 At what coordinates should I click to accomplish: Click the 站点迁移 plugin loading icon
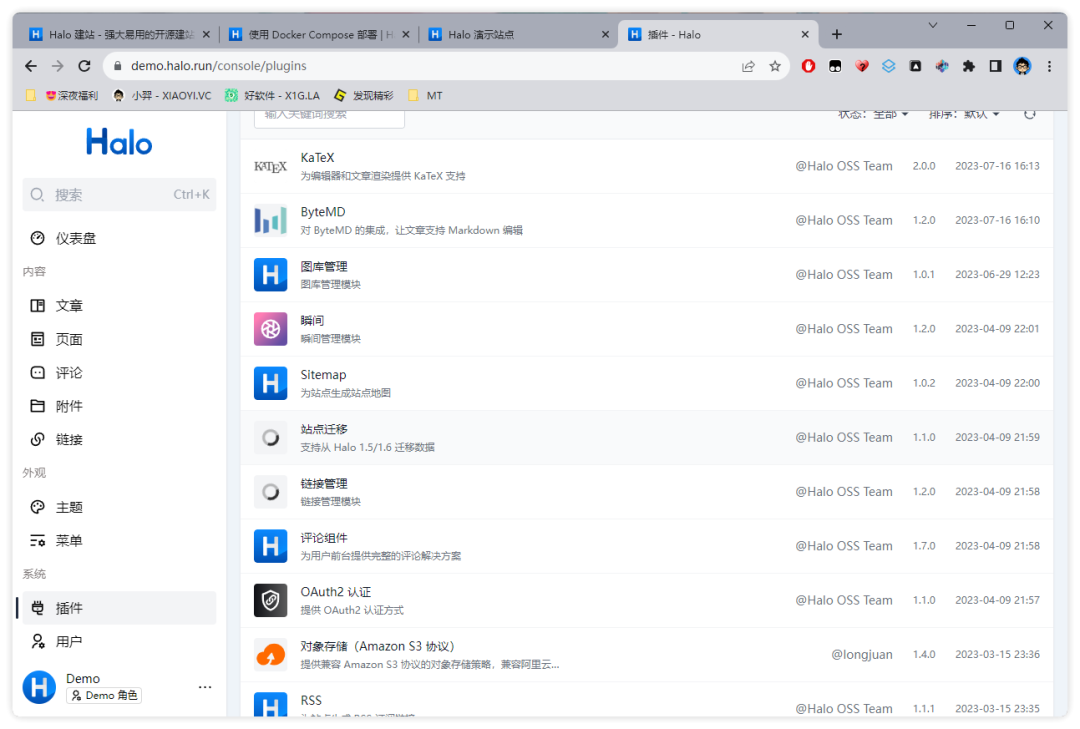pyautogui.click(x=270, y=438)
